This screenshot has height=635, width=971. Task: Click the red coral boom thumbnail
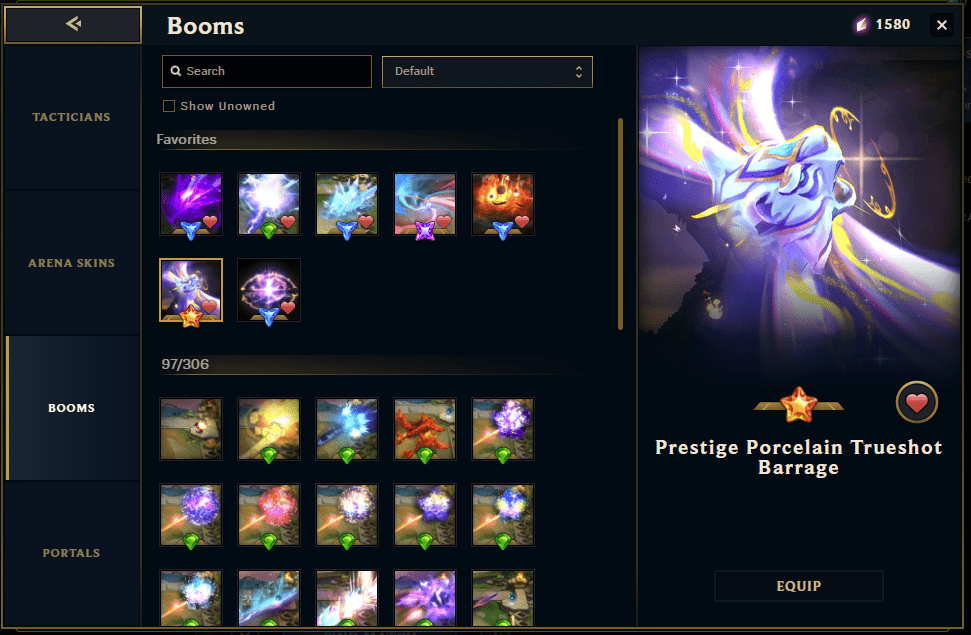425,429
